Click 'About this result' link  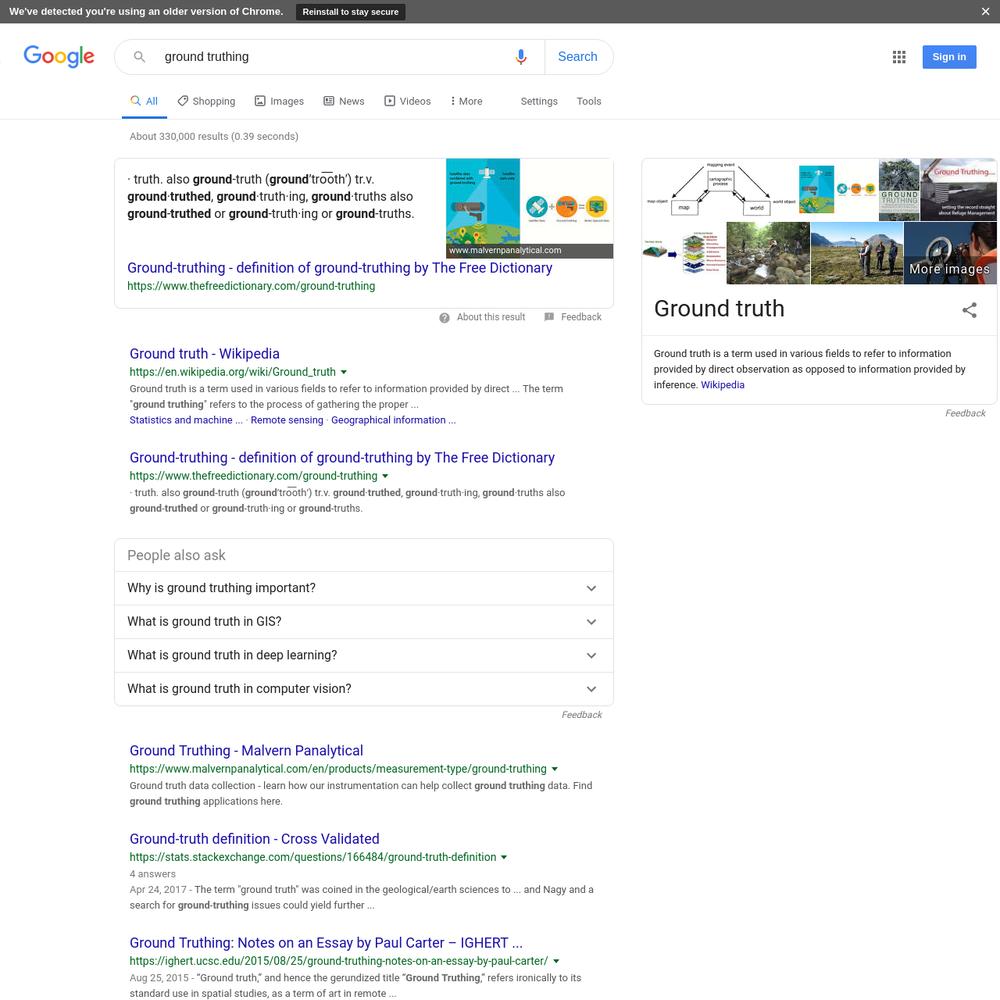pos(491,317)
